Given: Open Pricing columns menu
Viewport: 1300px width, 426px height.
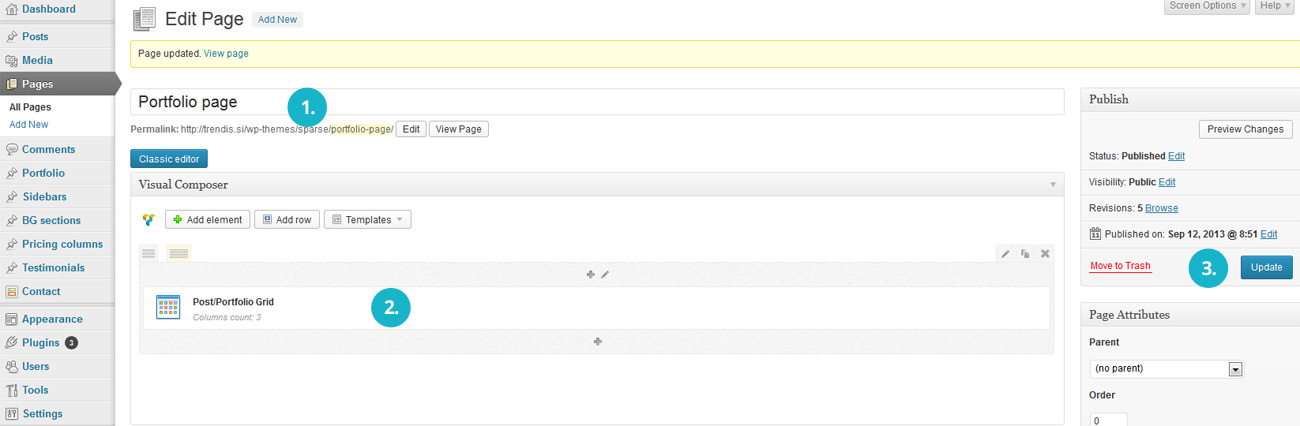Looking at the screenshot, I should (62, 244).
